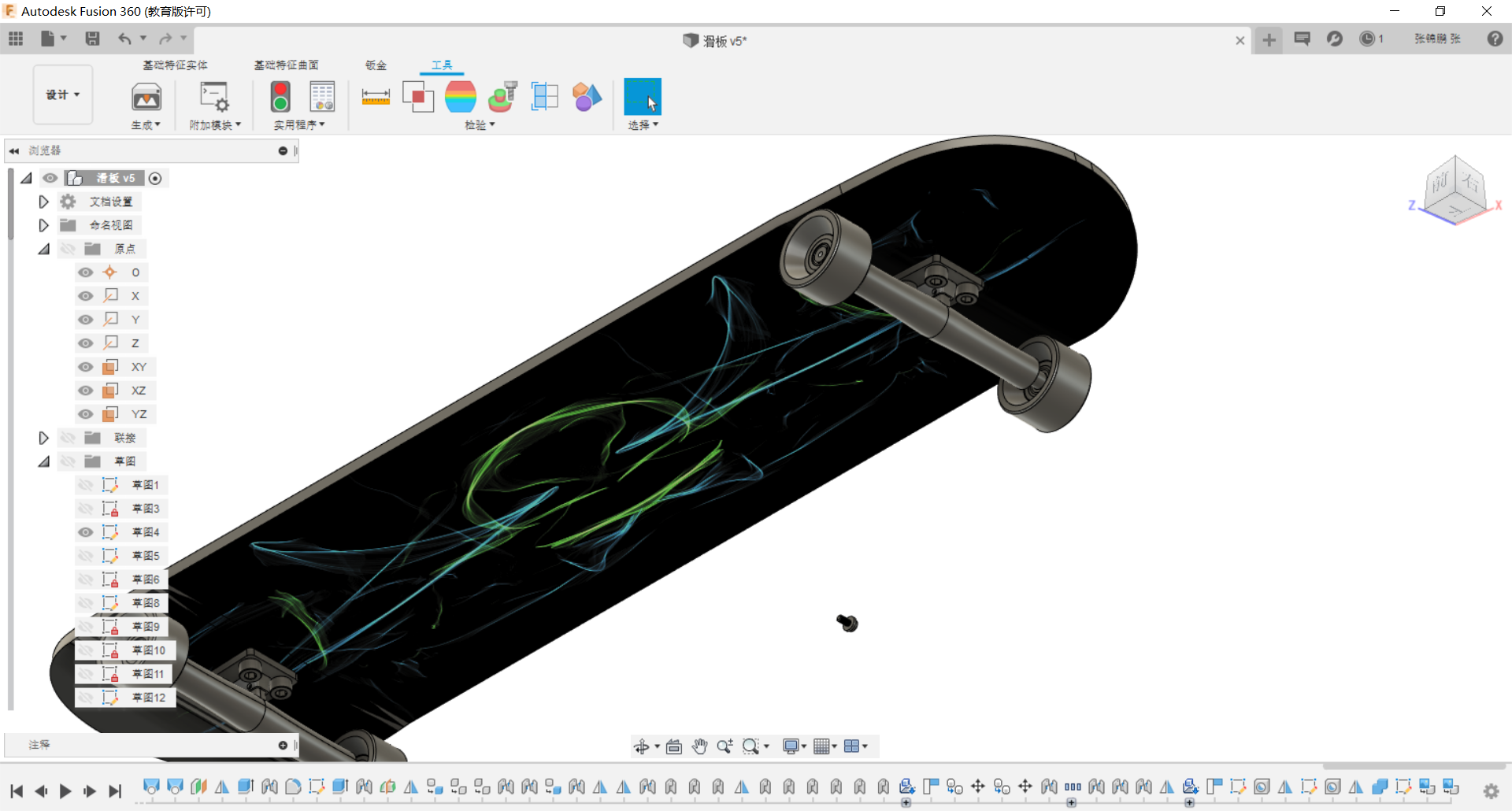Click the Pan hand tool in navigation bar
Image resolution: width=1512 pixels, height=811 pixels.
[x=700, y=746]
